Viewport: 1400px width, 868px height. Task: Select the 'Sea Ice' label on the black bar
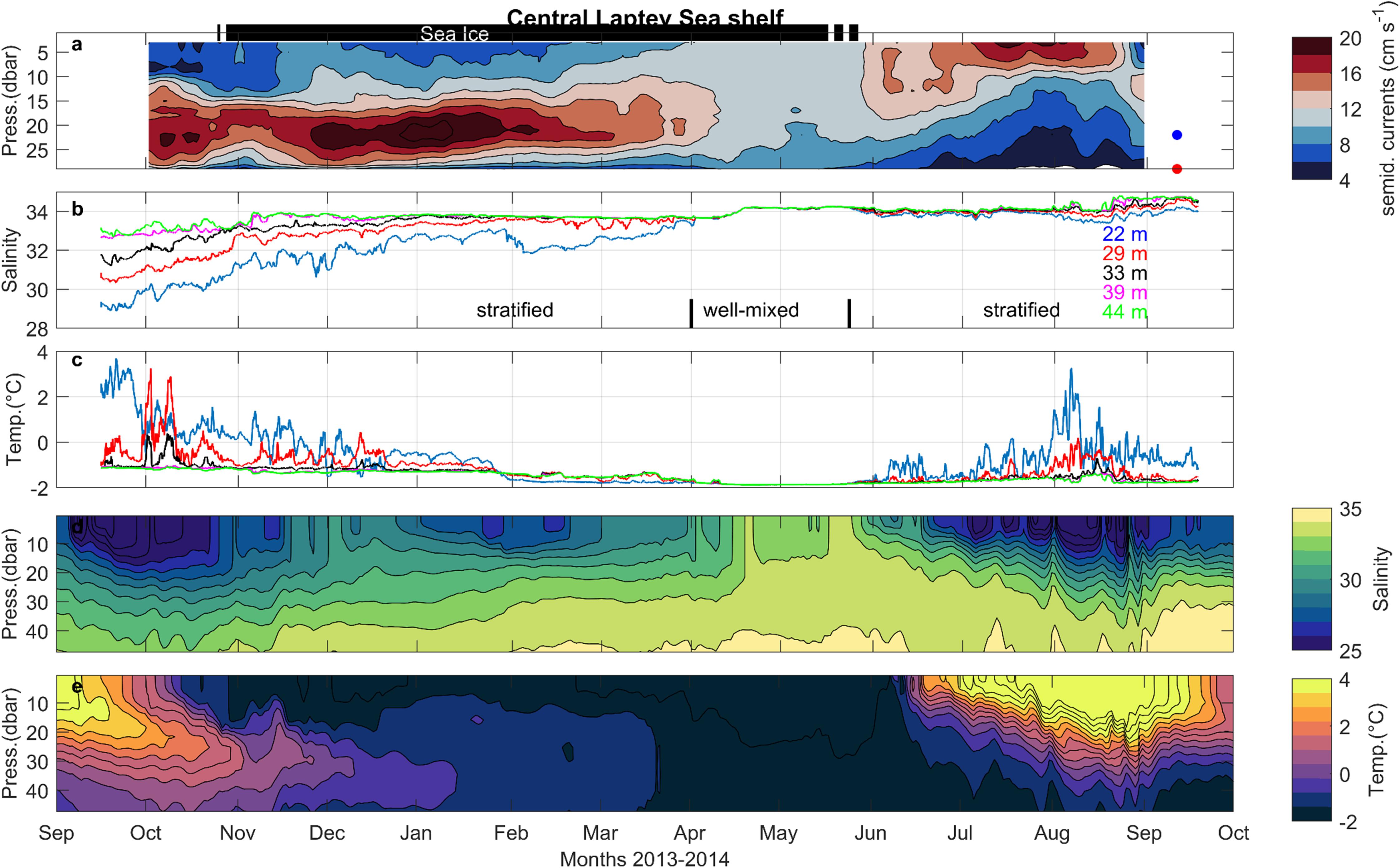[454, 34]
